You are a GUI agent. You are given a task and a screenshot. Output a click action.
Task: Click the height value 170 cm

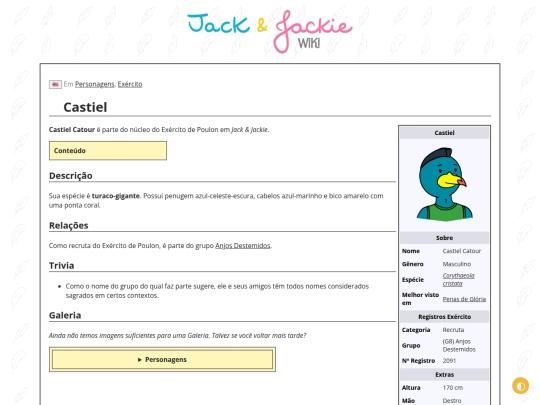(453, 388)
